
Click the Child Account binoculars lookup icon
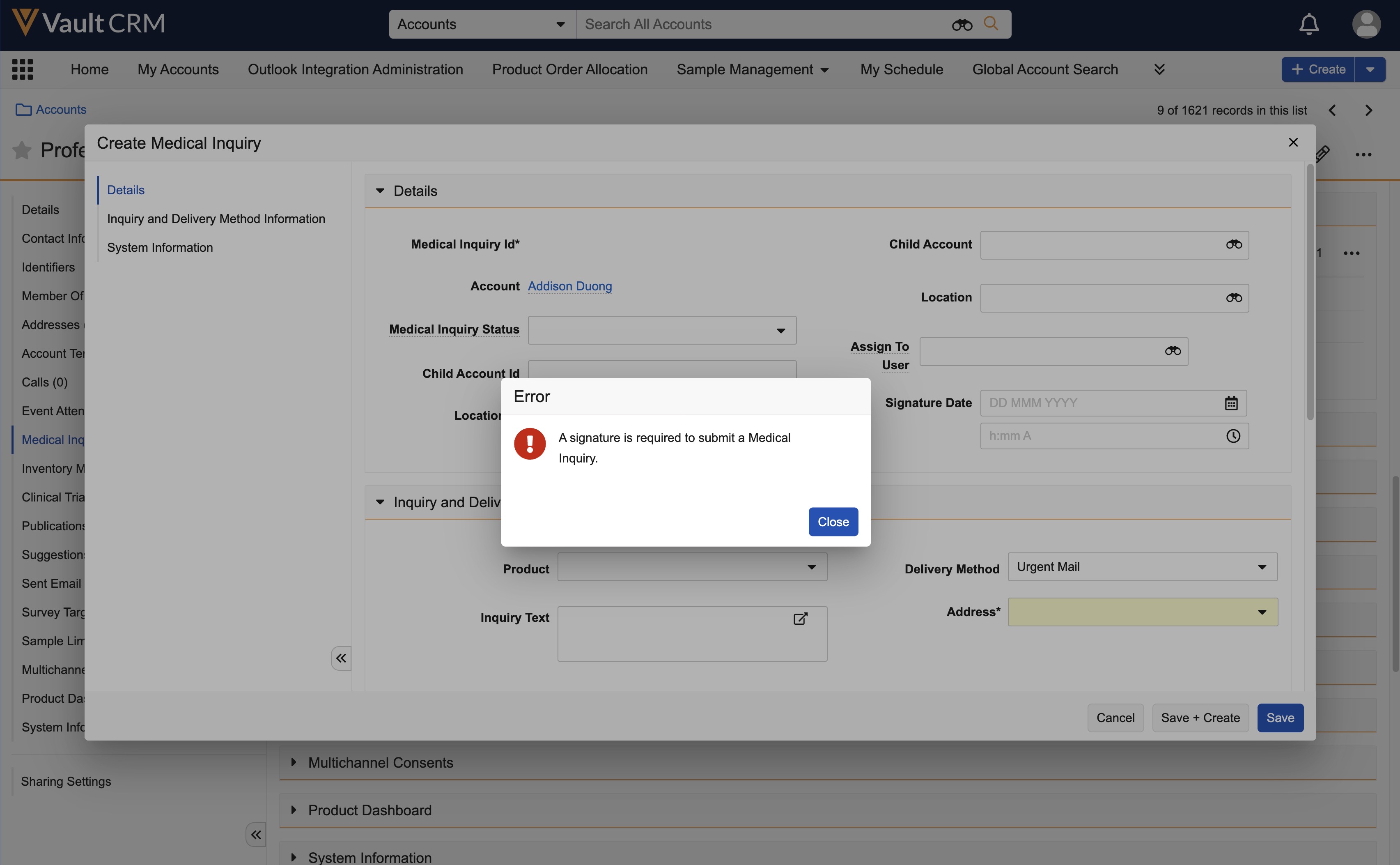(x=1234, y=245)
